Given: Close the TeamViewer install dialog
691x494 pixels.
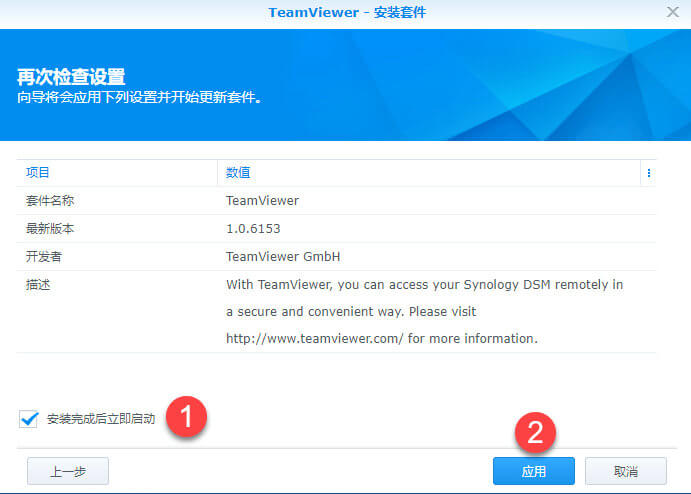Looking at the screenshot, I should pyautogui.click(x=672, y=12).
